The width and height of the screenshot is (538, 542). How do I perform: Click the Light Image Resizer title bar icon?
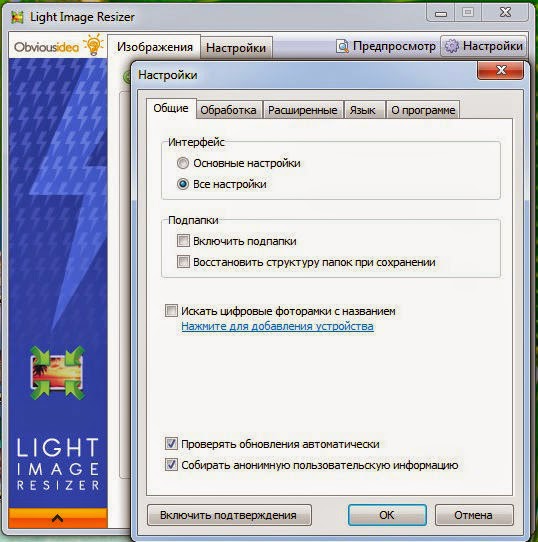point(18,17)
